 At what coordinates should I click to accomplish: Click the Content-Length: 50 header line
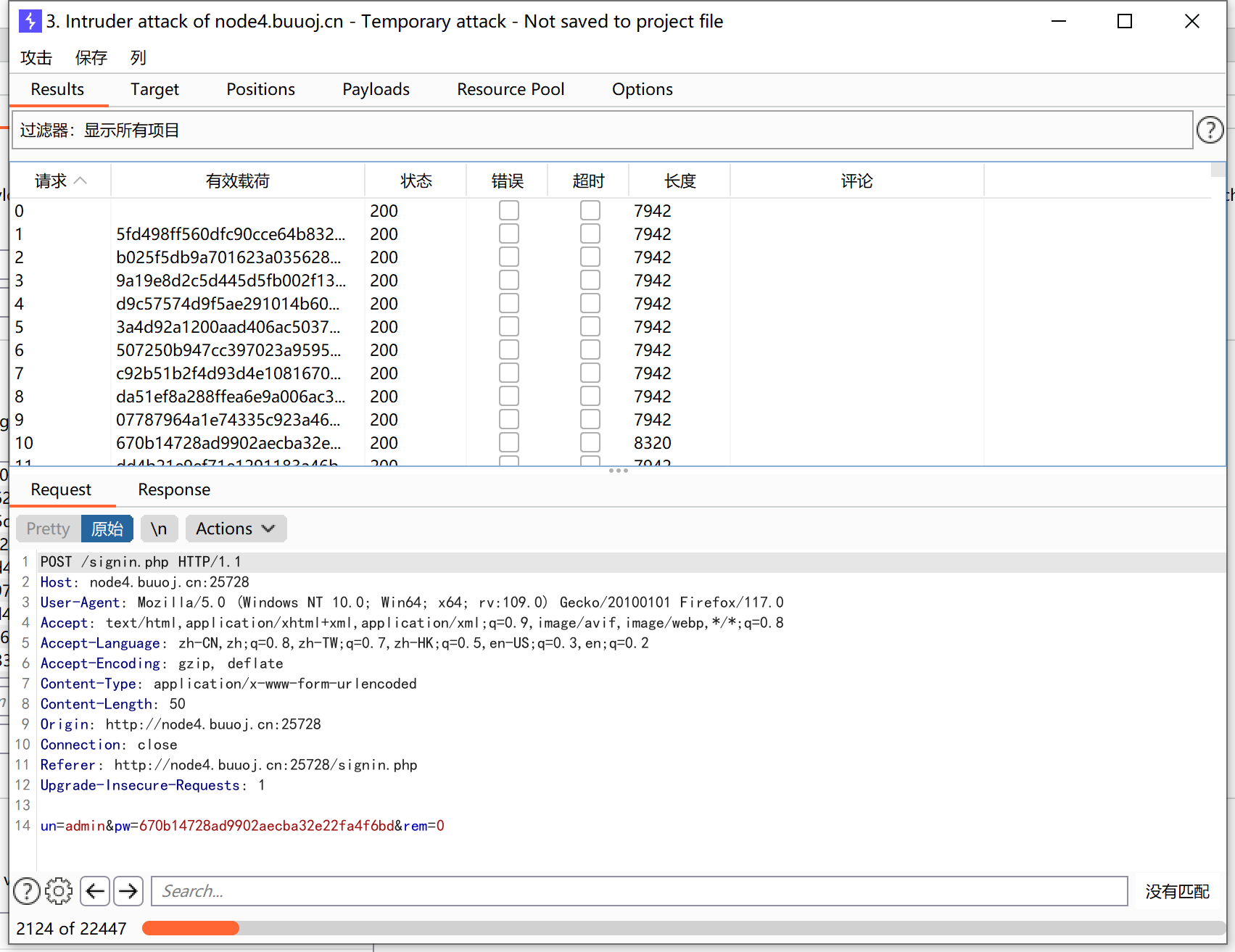(112, 704)
